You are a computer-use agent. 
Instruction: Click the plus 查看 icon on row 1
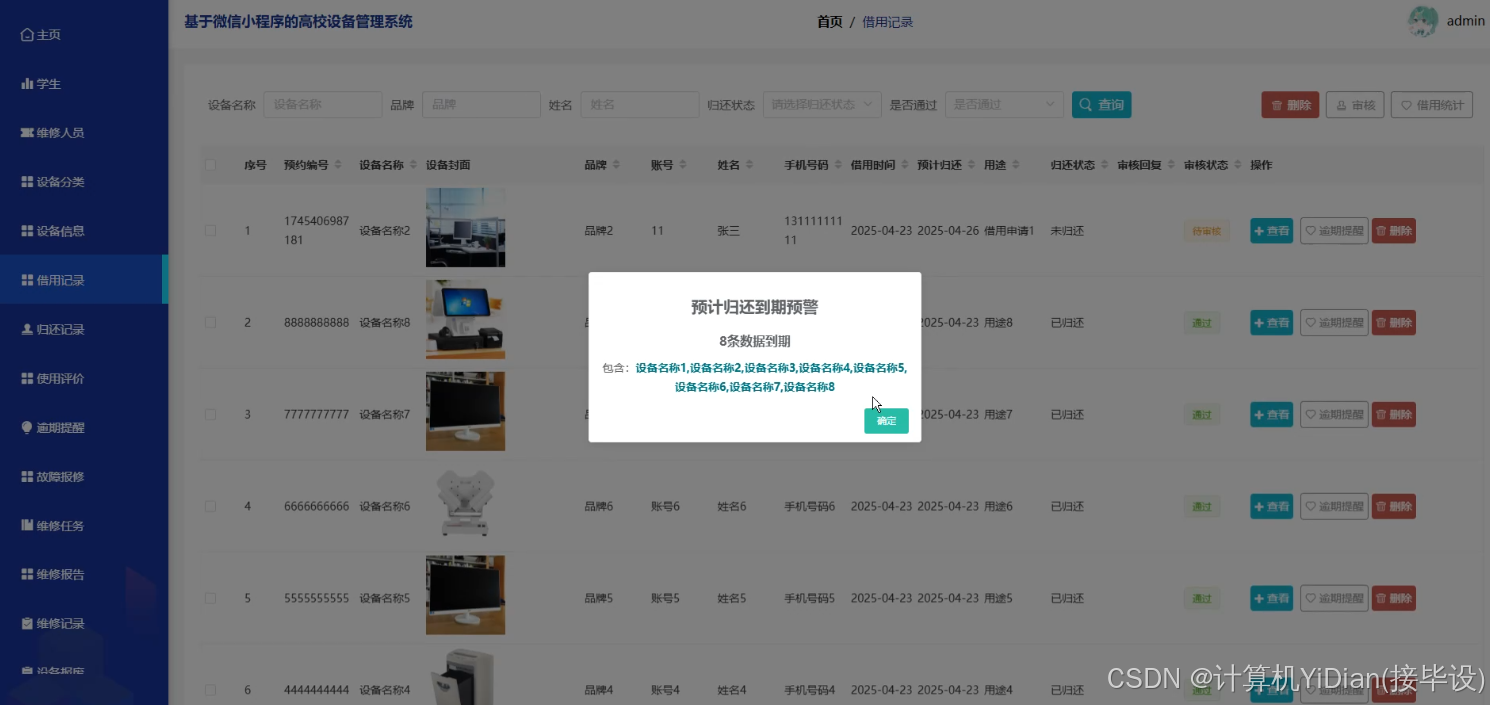pos(1258,230)
